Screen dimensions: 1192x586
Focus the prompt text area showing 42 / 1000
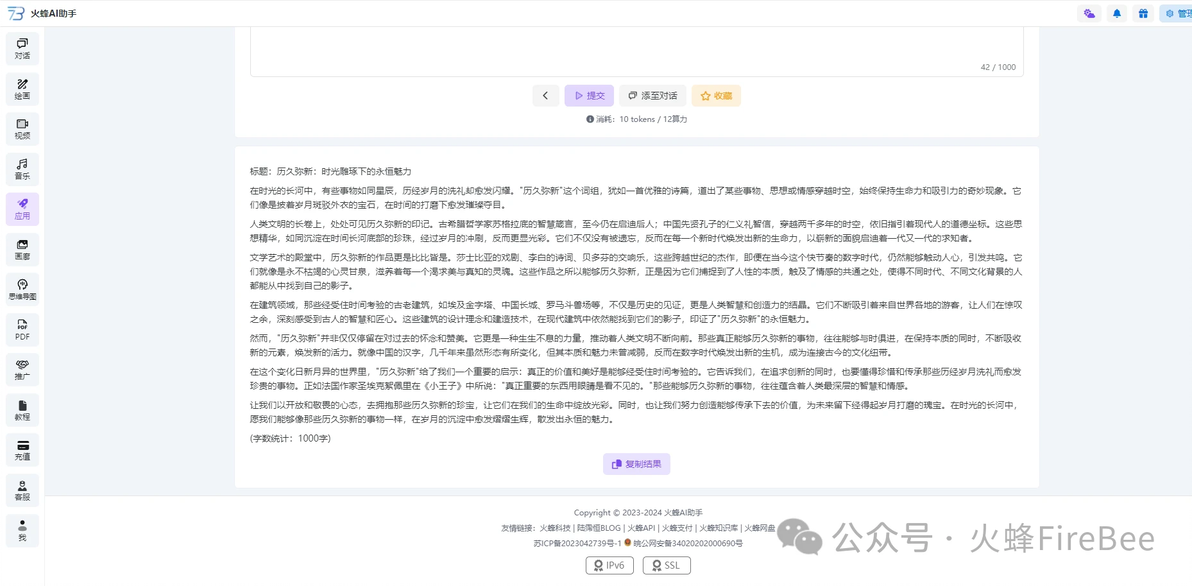(x=636, y=51)
